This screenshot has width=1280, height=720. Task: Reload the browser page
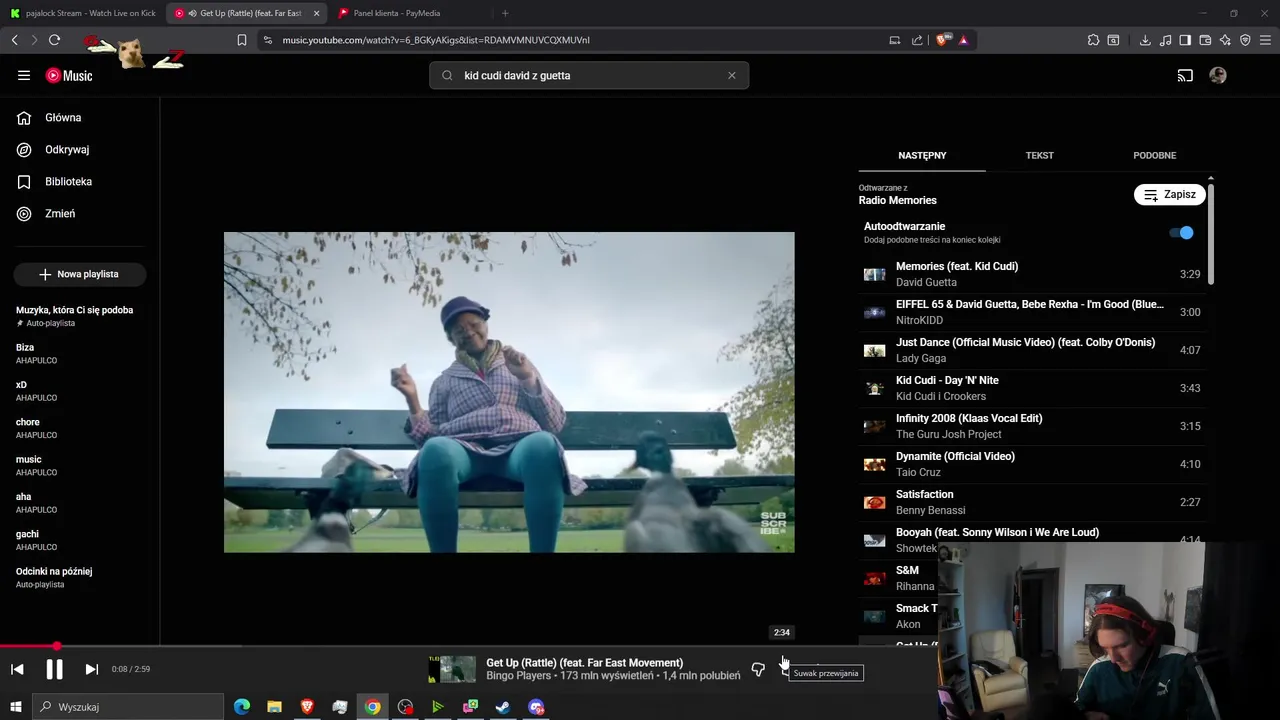click(x=54, y=40)
